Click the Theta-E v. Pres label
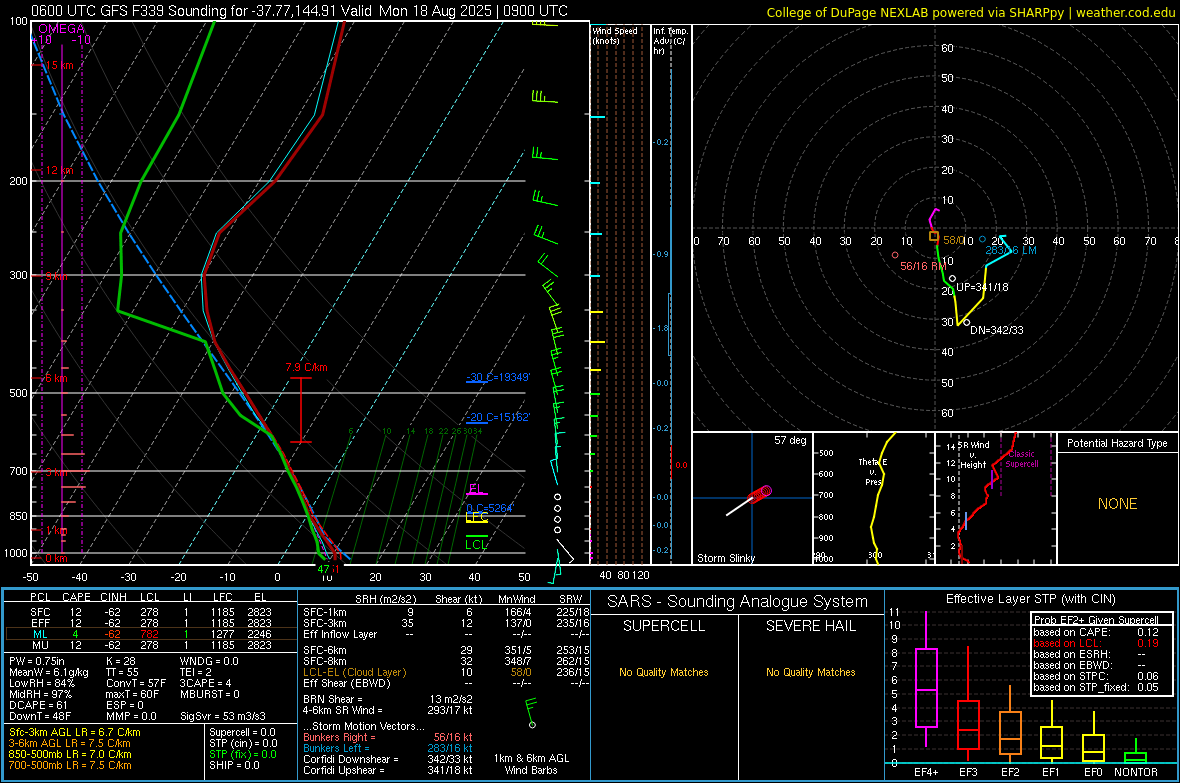 pos(873,472)
